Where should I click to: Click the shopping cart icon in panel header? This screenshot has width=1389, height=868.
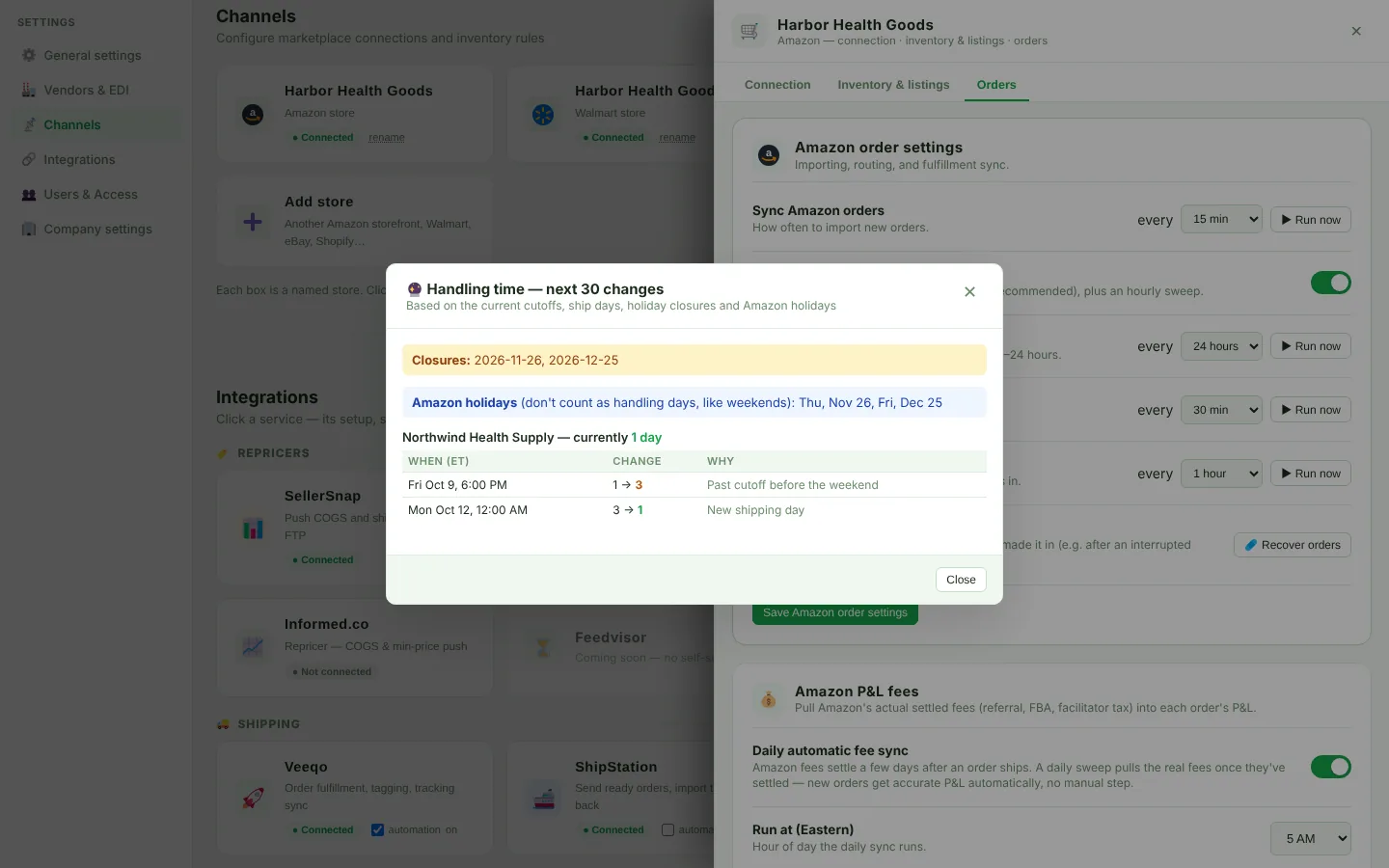pyautogui.click(x=749, y=32)
